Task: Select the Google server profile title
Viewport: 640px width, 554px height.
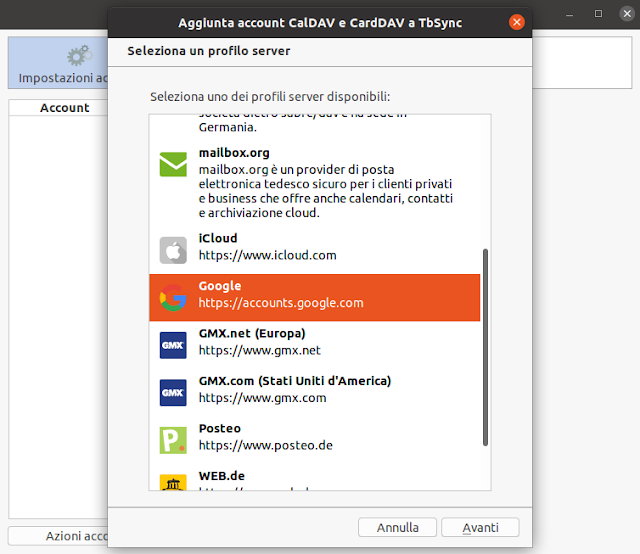Action: click(220, 286)
